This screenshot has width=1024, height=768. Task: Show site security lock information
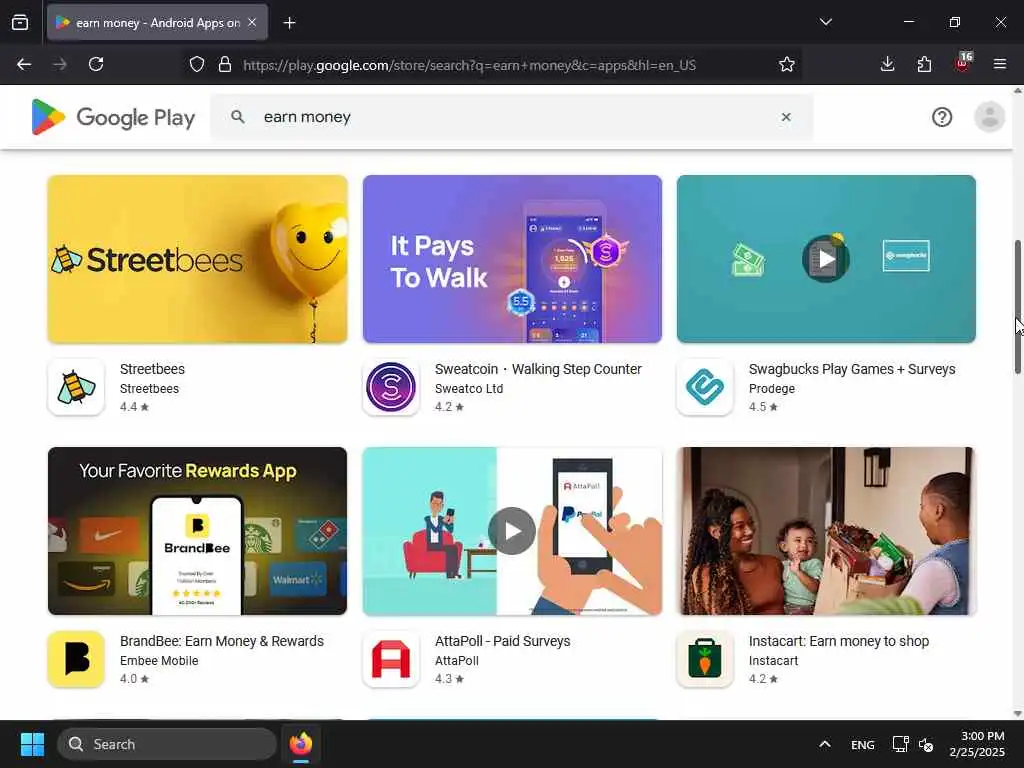coord(225,64)
